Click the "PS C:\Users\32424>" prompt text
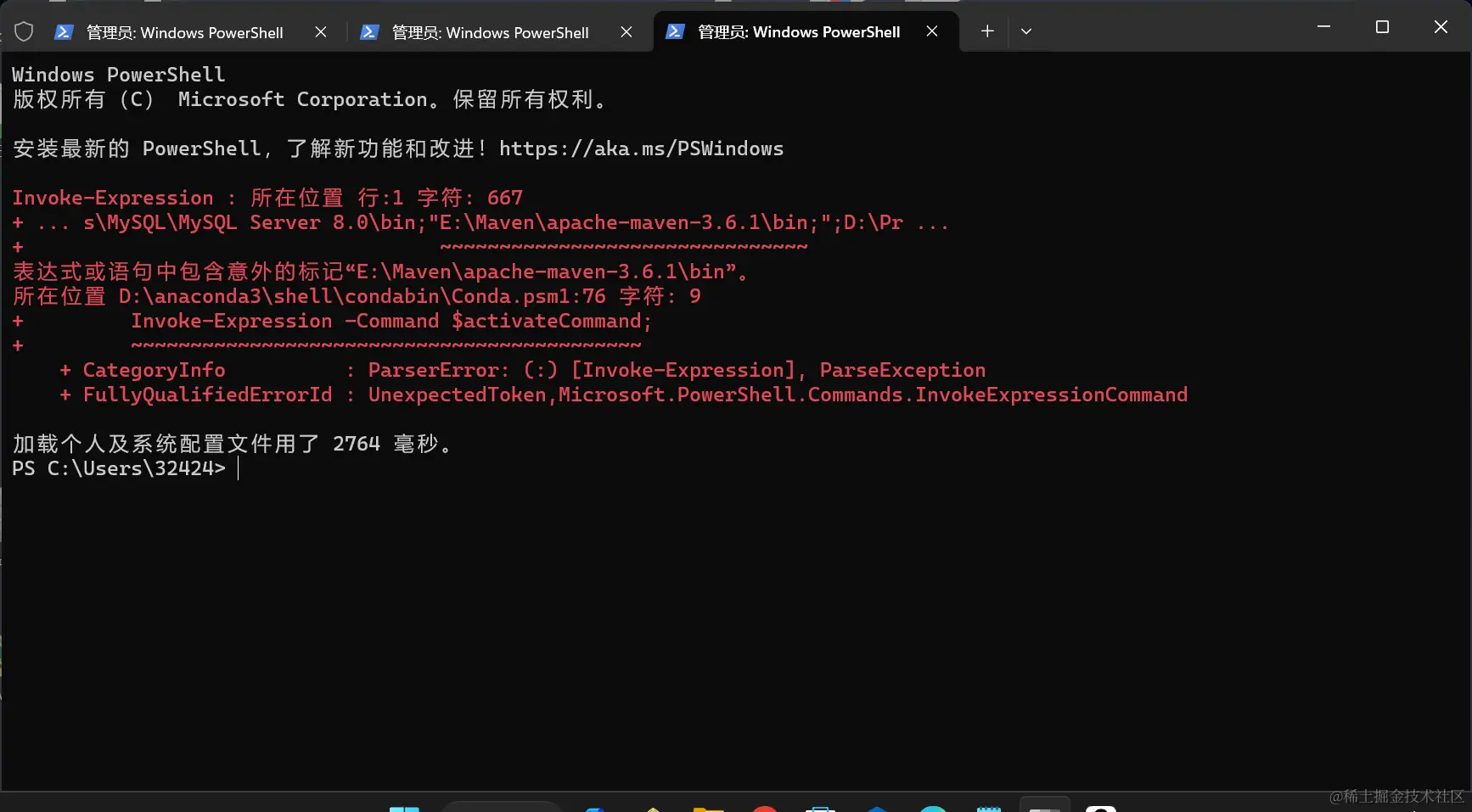Screen dimensions: 1472x812 119,468
